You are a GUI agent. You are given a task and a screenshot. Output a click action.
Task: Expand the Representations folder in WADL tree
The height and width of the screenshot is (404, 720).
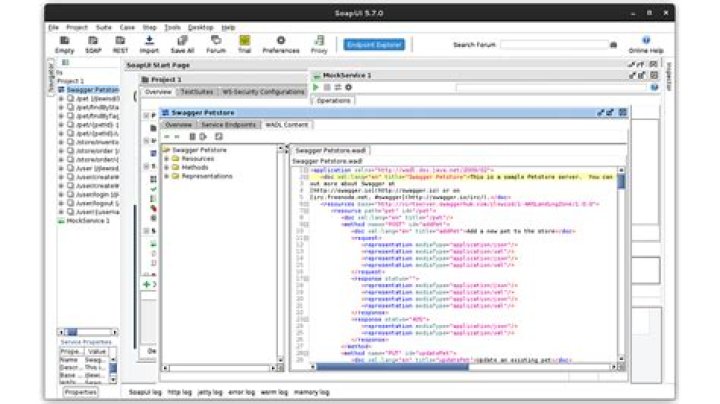[x=166, y=176]
